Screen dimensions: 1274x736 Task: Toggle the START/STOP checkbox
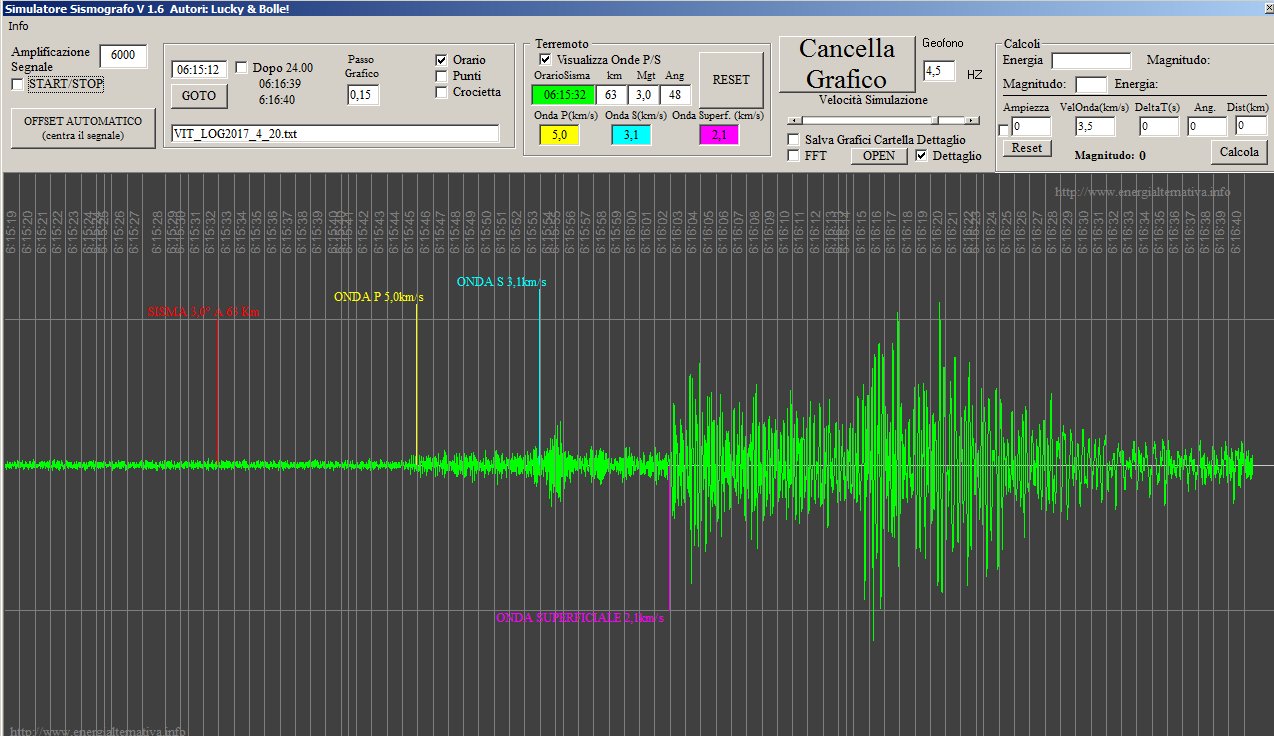pyautogui.click(x=17, y=84)
